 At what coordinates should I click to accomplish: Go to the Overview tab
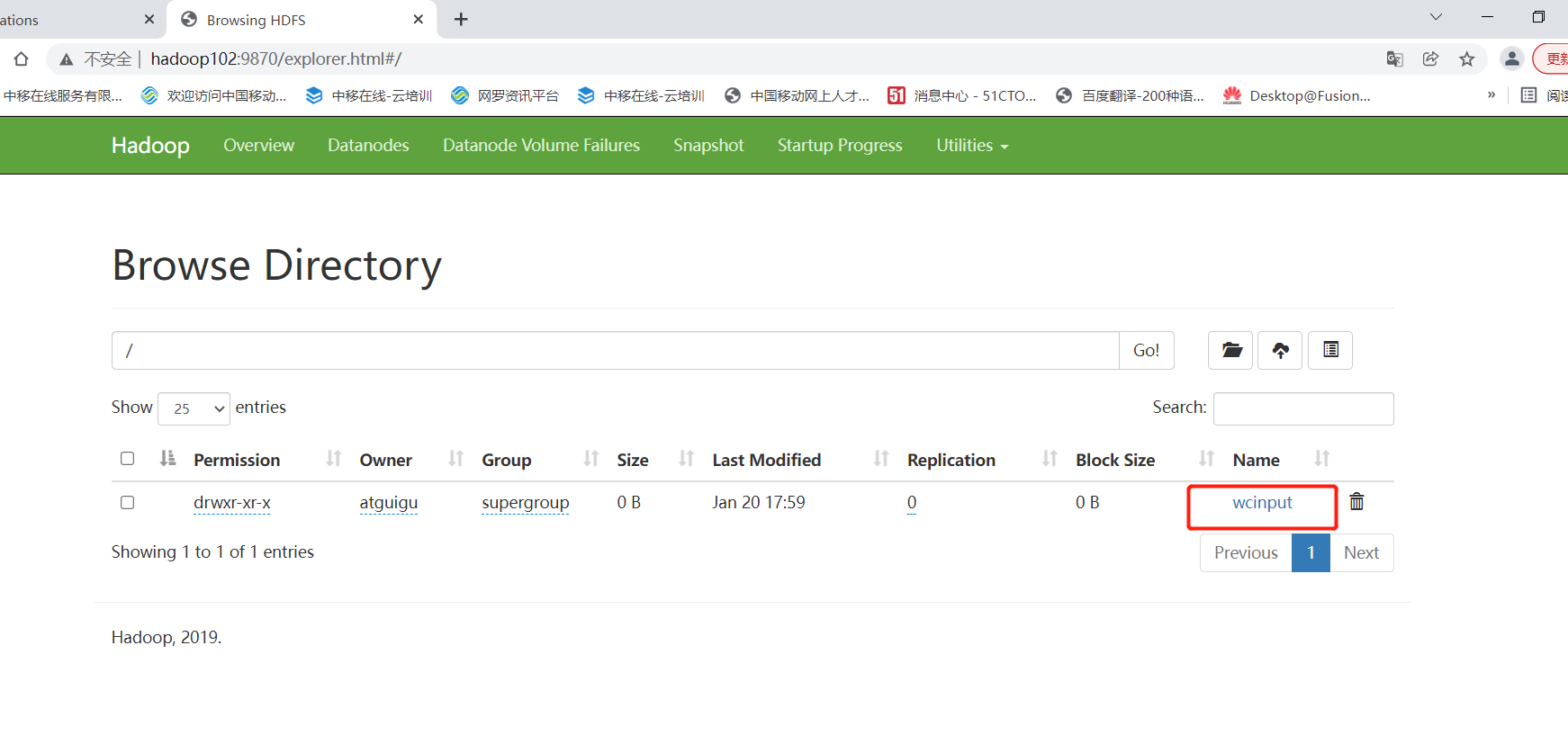258,145
